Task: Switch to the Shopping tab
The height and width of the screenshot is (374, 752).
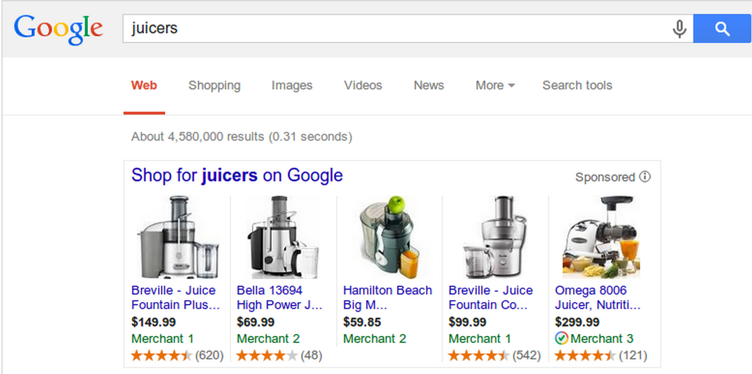Action: (214, 85)
